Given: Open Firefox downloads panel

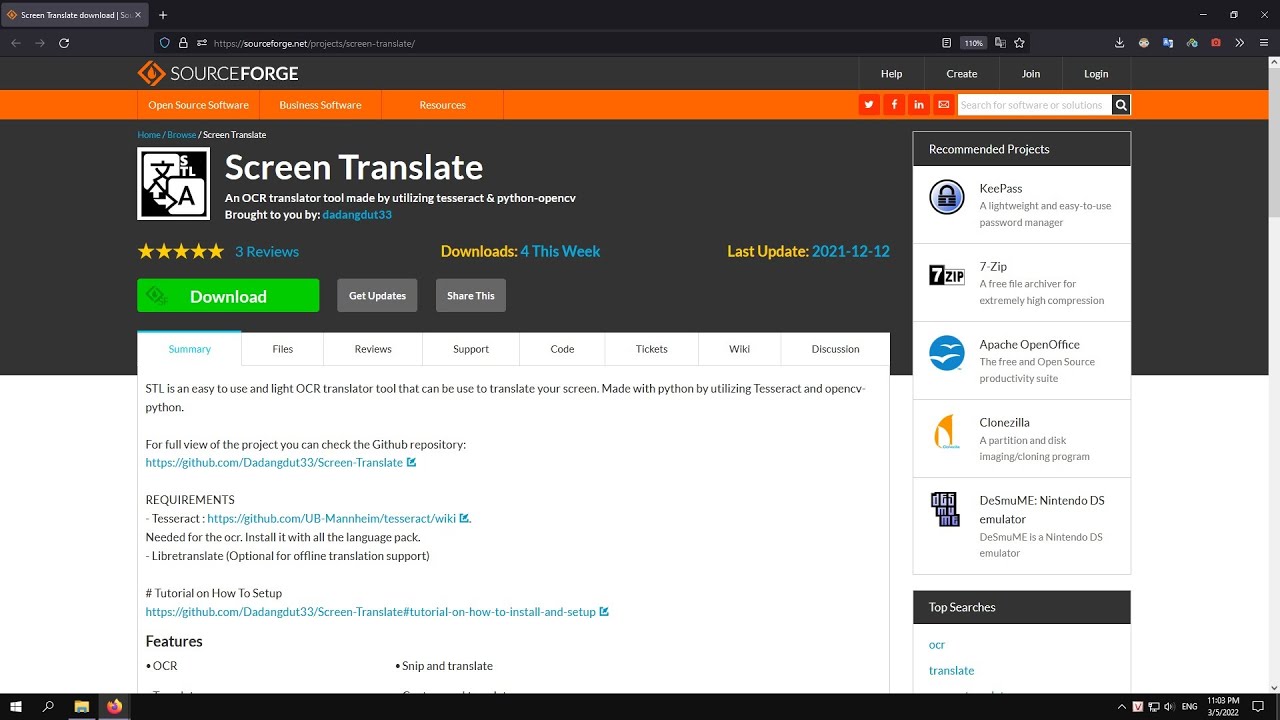Looking at the screenshot, I should pos(1120,43).
